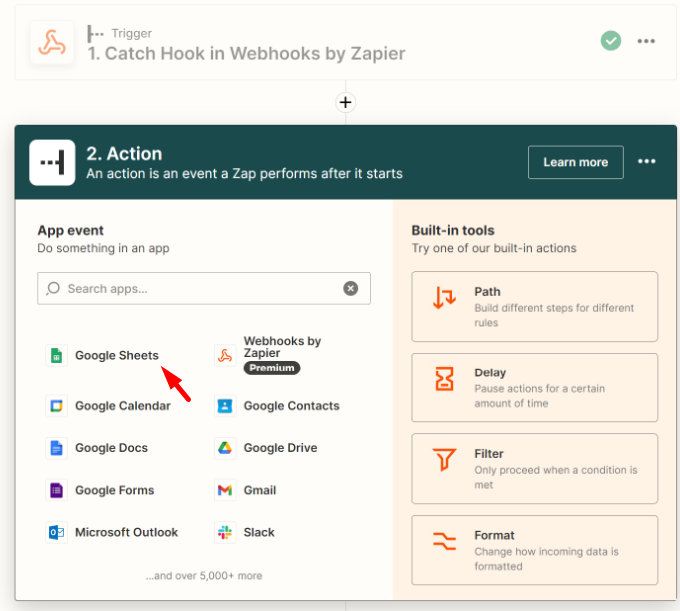Focus the Search apps field
680x611 pixels.
coord(204,288)
